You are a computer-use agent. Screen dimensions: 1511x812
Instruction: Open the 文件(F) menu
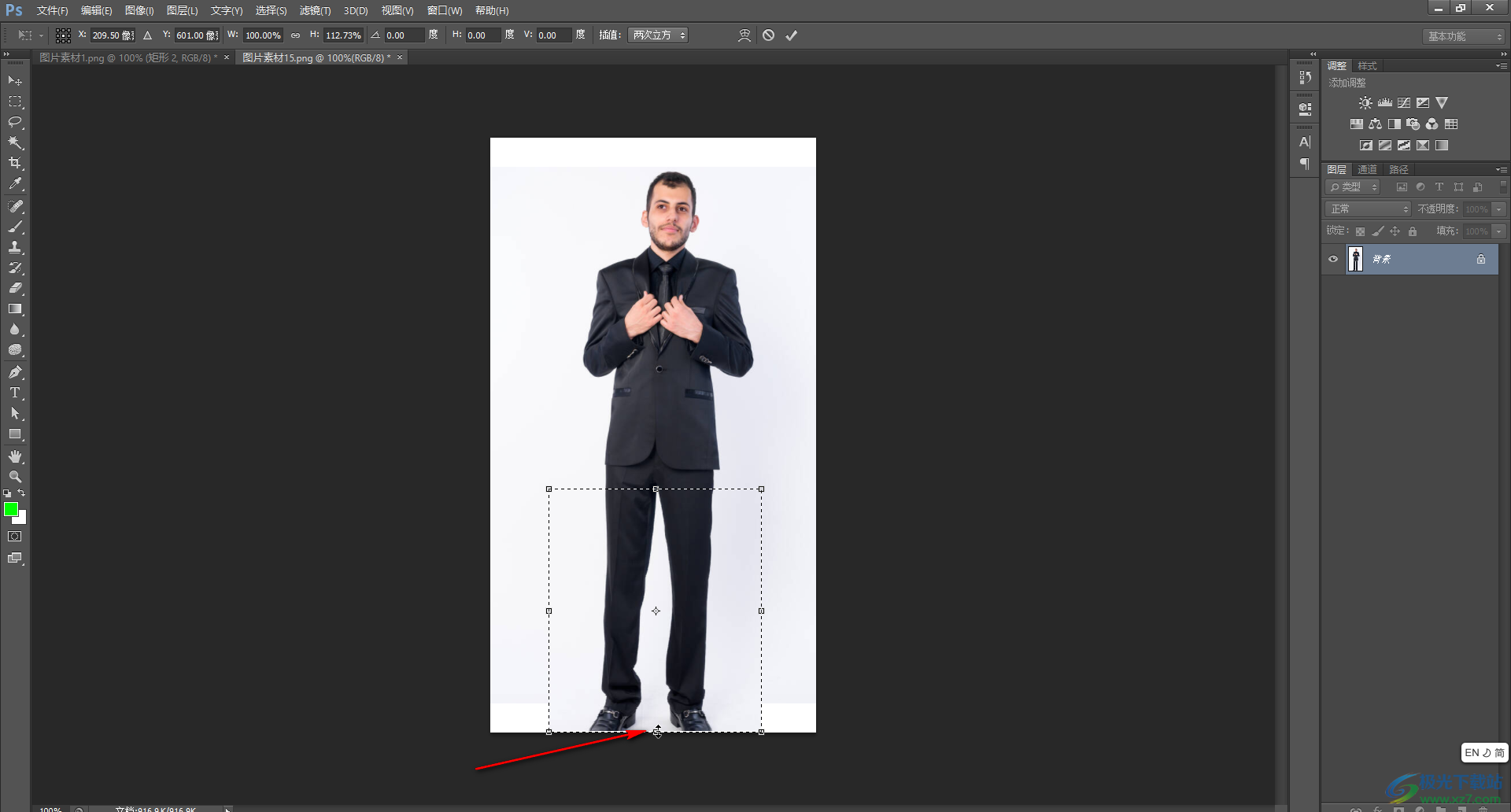pos(53,10)
